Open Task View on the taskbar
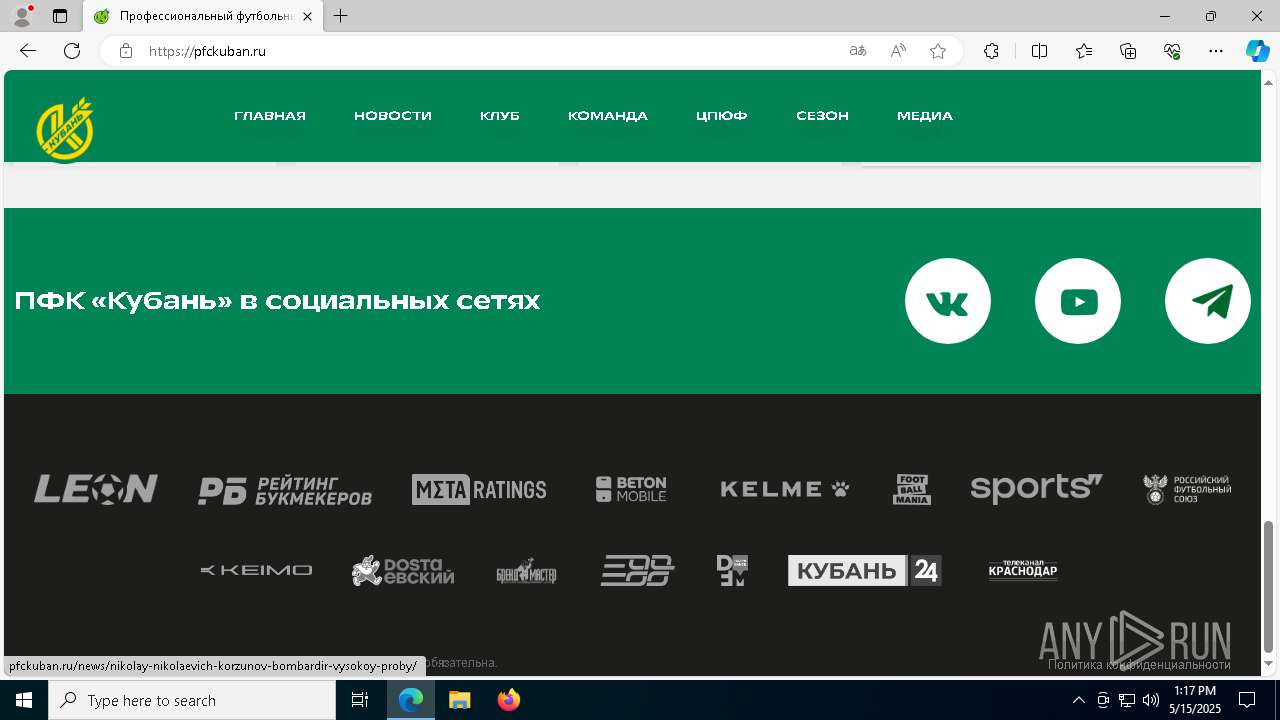1280x720 pixels. (x=360, y=700)
